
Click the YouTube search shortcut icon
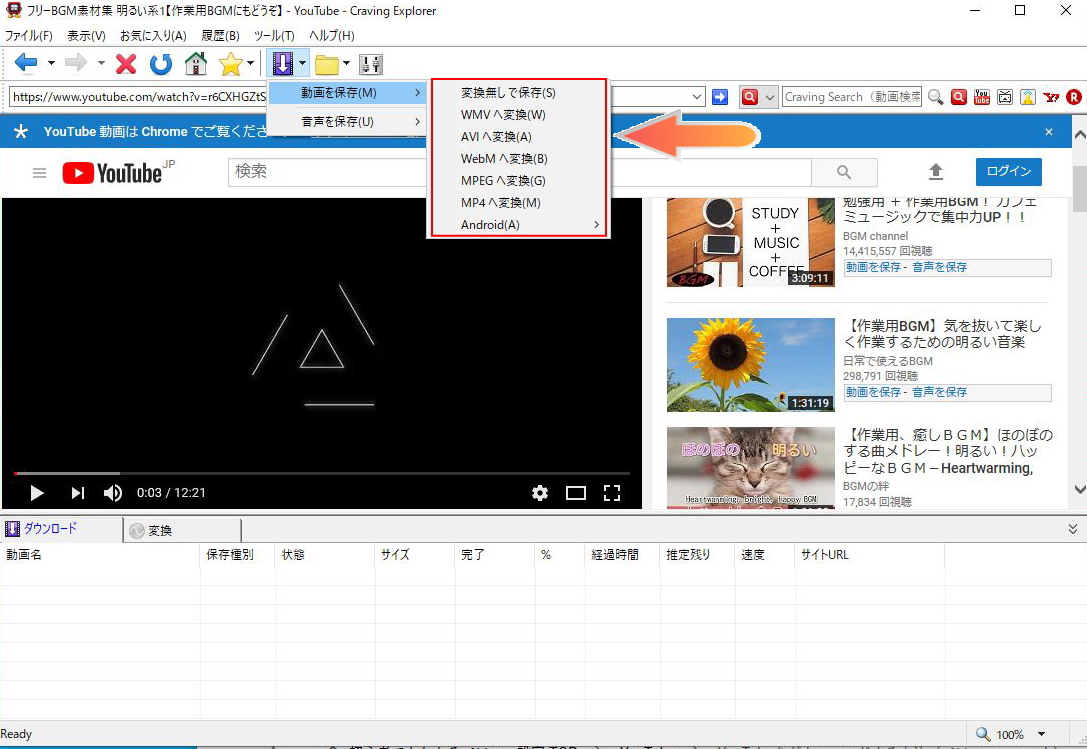click(982, 97)
